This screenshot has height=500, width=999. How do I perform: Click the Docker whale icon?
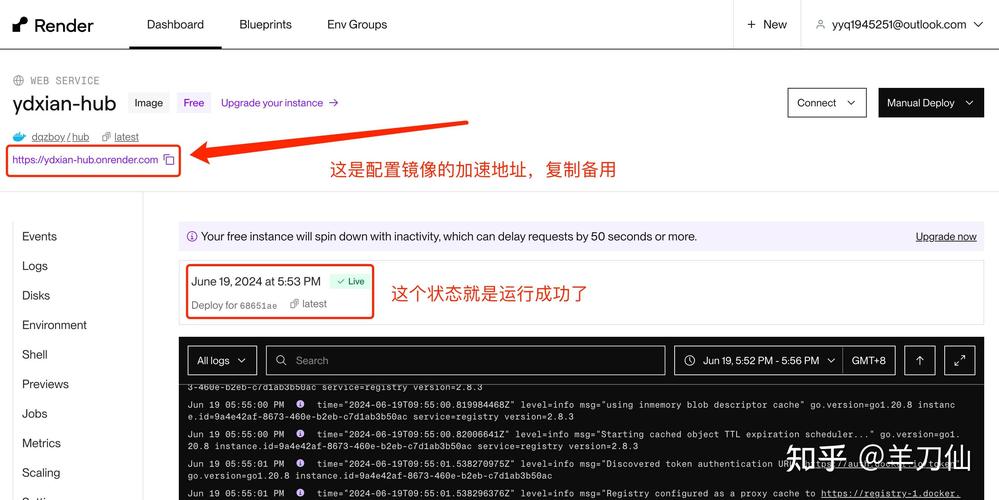pos(20,136)
